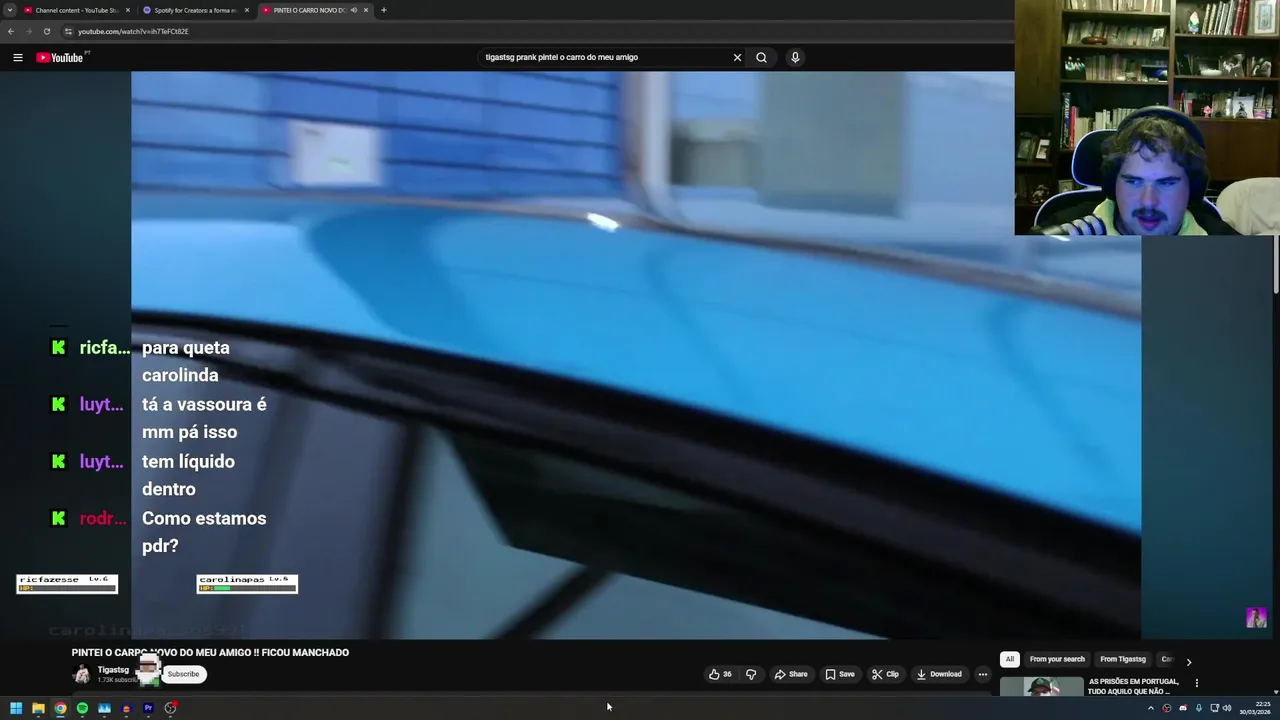Screen dimensions: 1280x720
Task: Subscribe to the Tigastsg channel
Action: pyautogui.click(x=183, y=674)
